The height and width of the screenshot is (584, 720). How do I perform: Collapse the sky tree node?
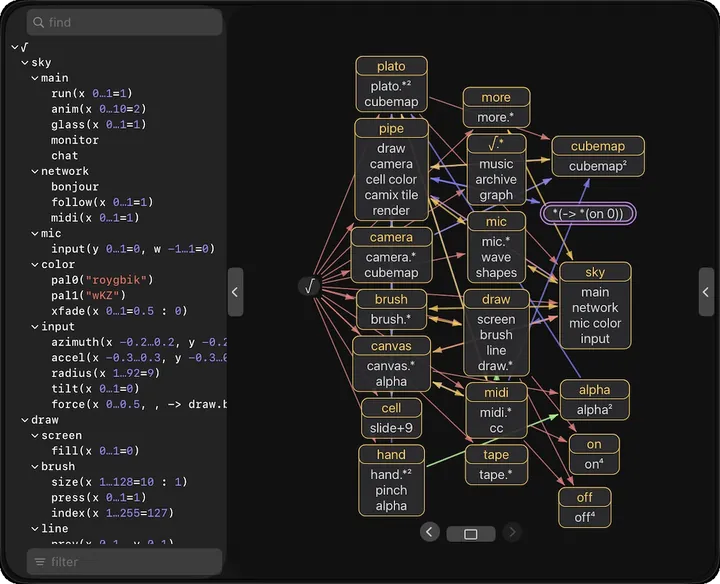pyautogui.click(x=24, y=62)
